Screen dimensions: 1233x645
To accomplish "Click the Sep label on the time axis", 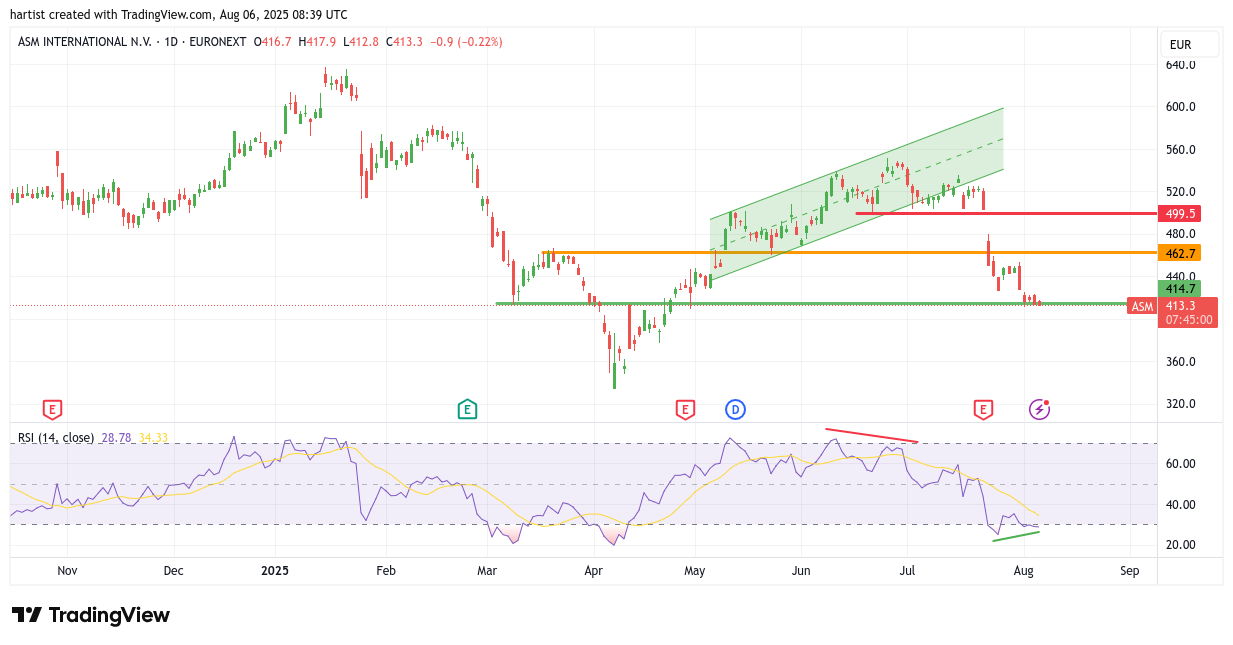I will click(x=1130, y=571).
